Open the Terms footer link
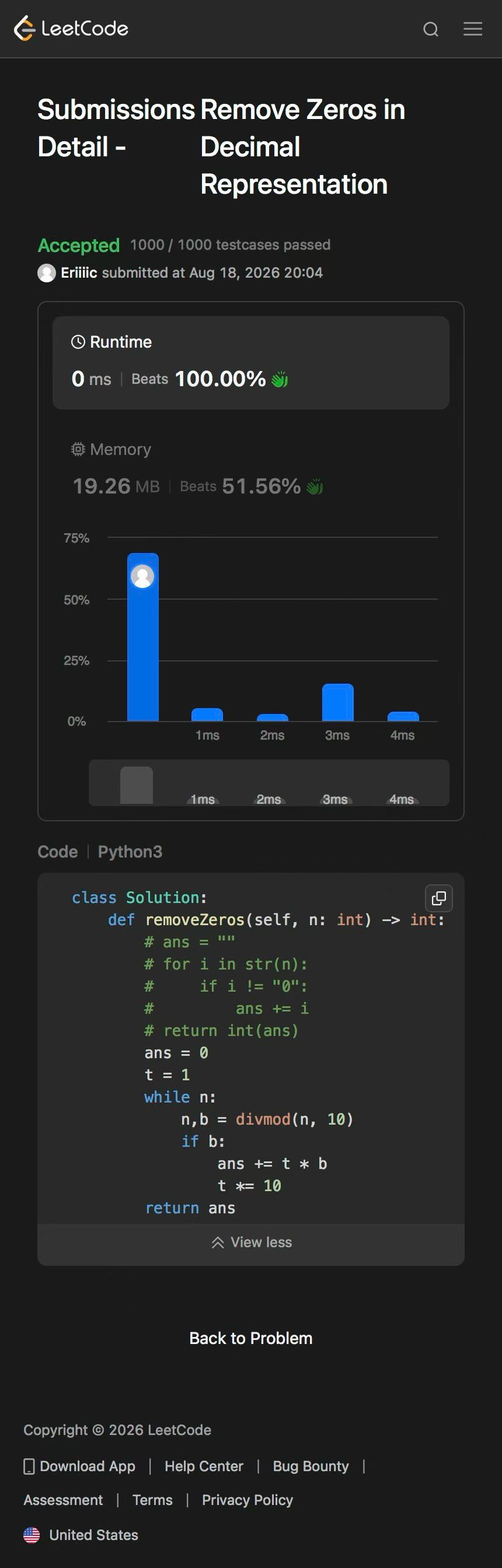The width and height of the screenshot is (502, 1568). pos(152,1500)
